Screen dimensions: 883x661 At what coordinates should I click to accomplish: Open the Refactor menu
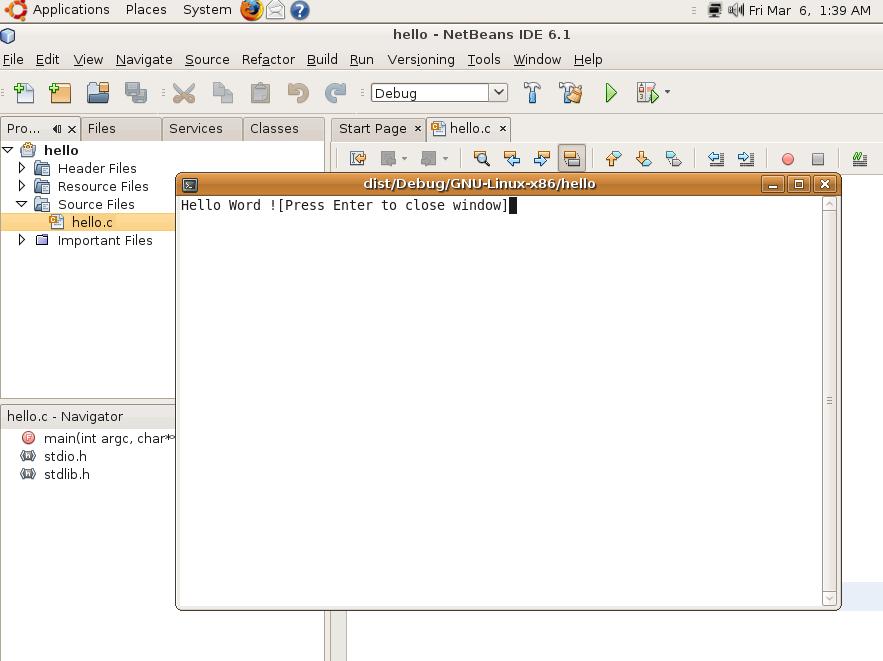click(268, 60)
